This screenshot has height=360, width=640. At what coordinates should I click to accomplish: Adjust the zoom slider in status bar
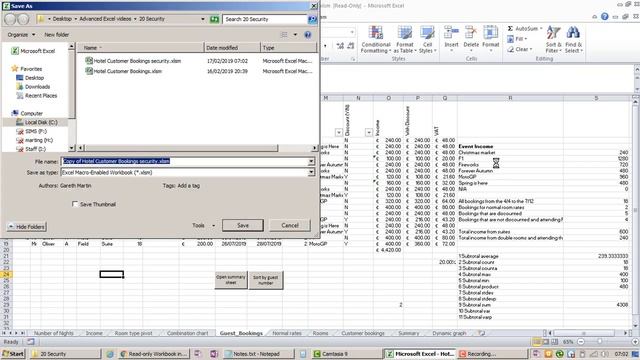coord(600,342)
